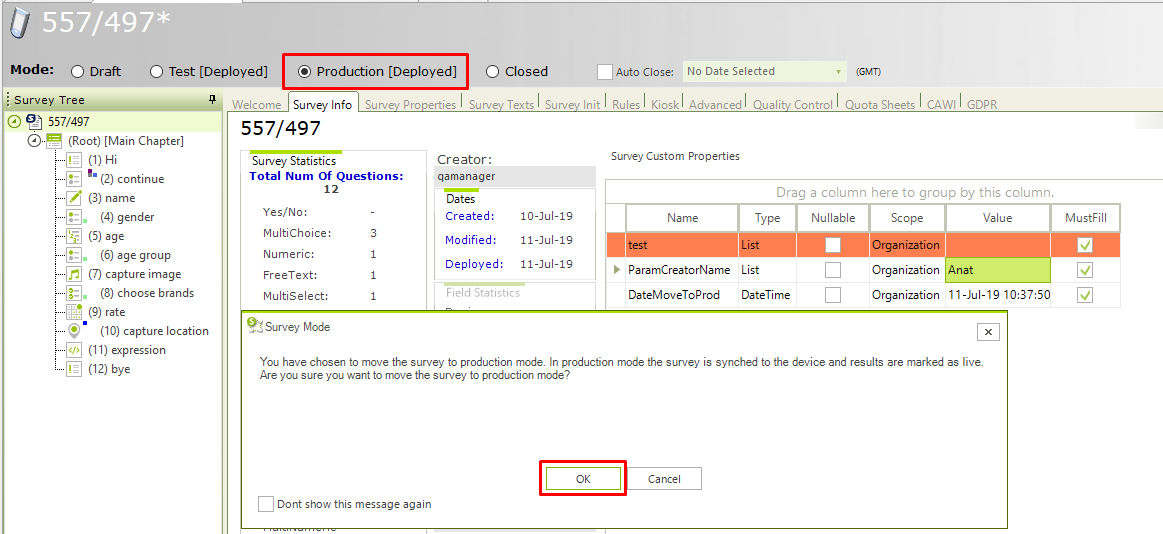Open the Auto Close date dropdown
This screenshot has width=1163, height=534.
838,72
